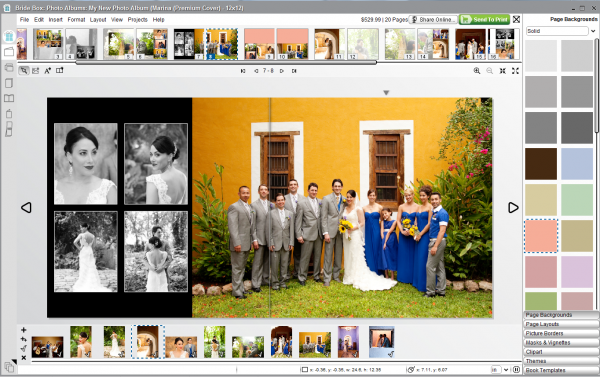The height and width of the screenshot is (377, 600).
Task: Go to previous spread with left arrow
Action: [26, 207]
